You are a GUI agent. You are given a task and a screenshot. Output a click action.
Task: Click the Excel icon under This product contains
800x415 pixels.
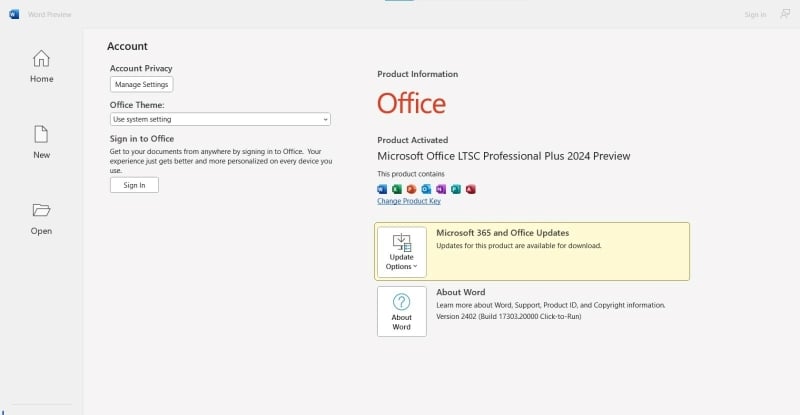pos(397,189)
